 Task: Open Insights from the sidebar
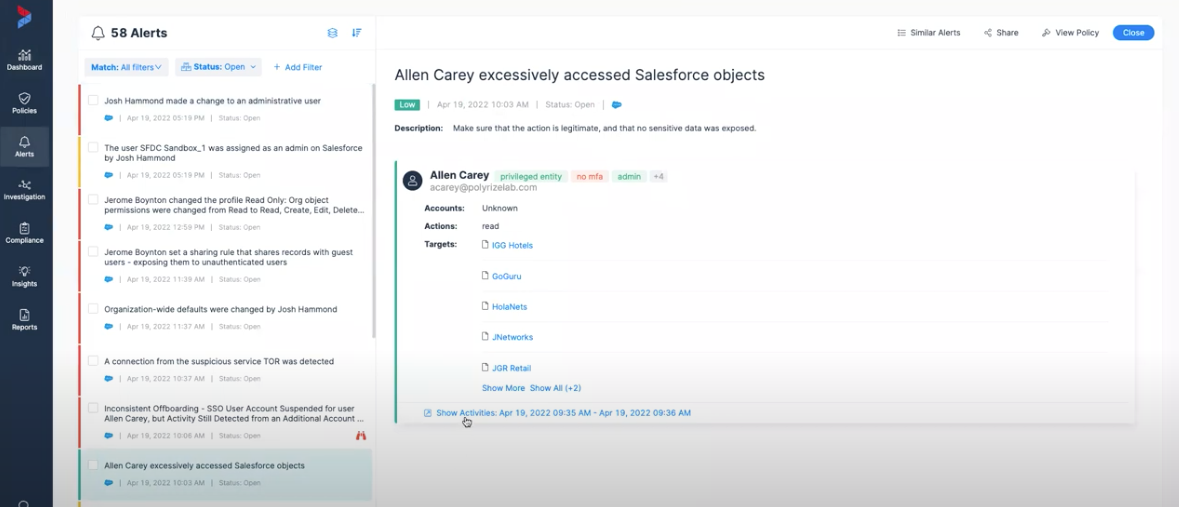(x=25, y=276)
